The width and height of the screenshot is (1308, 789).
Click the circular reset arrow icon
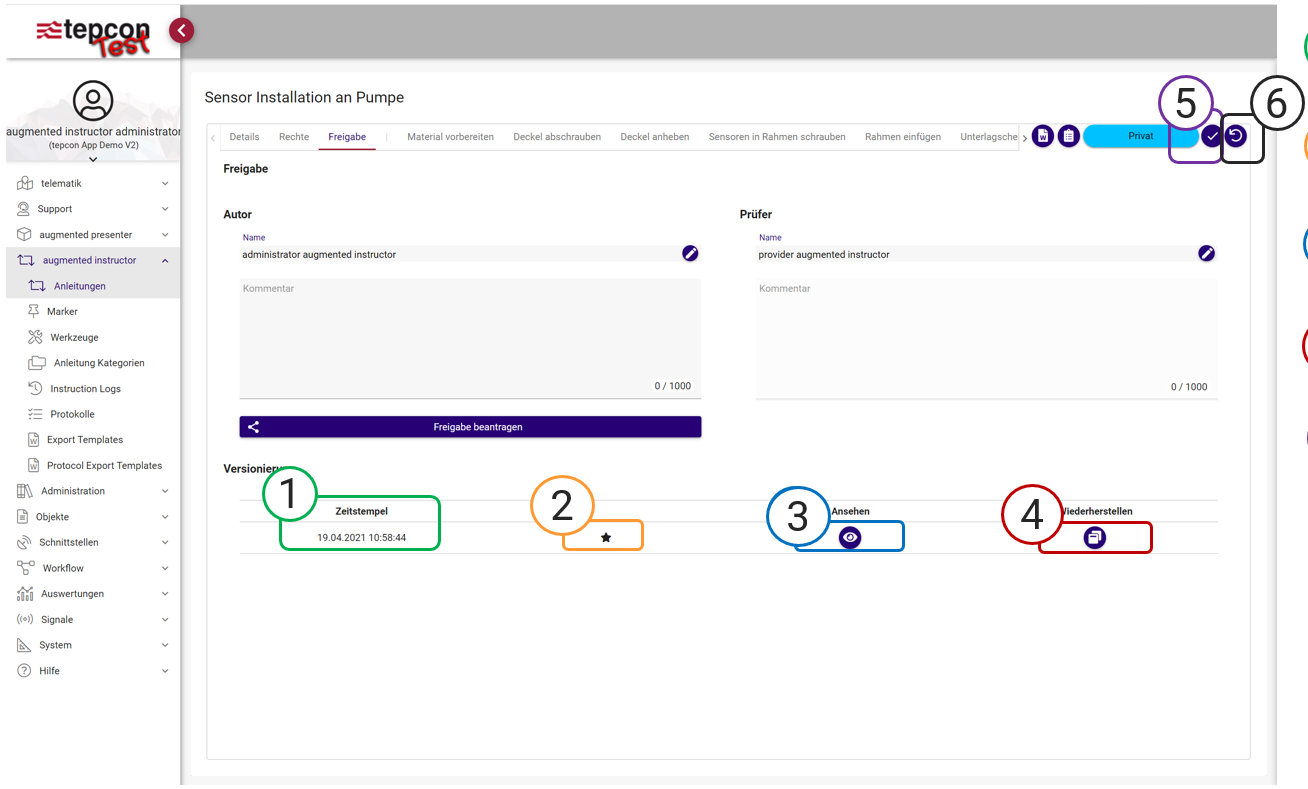[1236, 137]
